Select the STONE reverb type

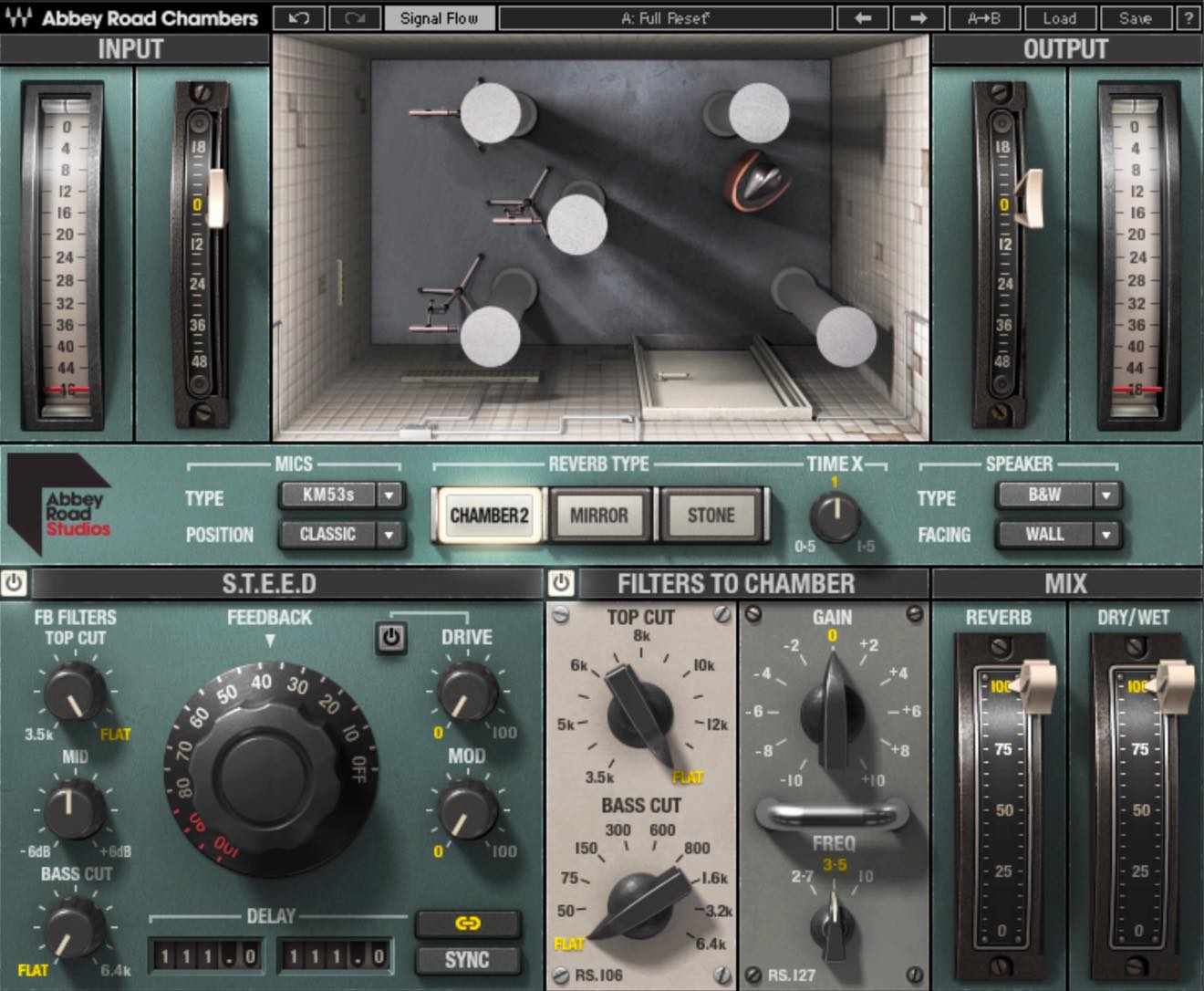click(x=711, y=516)
